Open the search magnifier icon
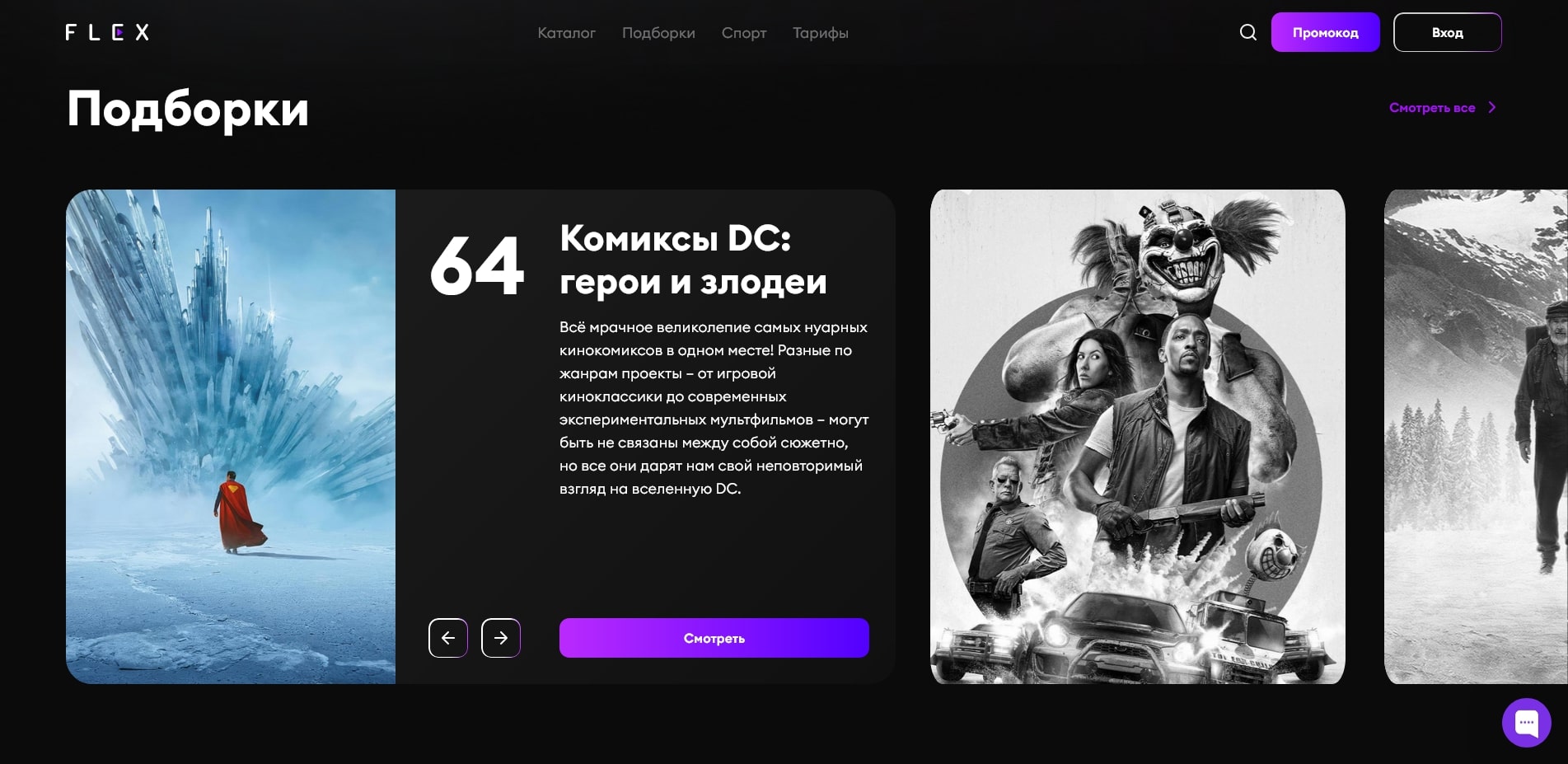This screenshot has width=1568, height=764. (x=1247, y=32)
